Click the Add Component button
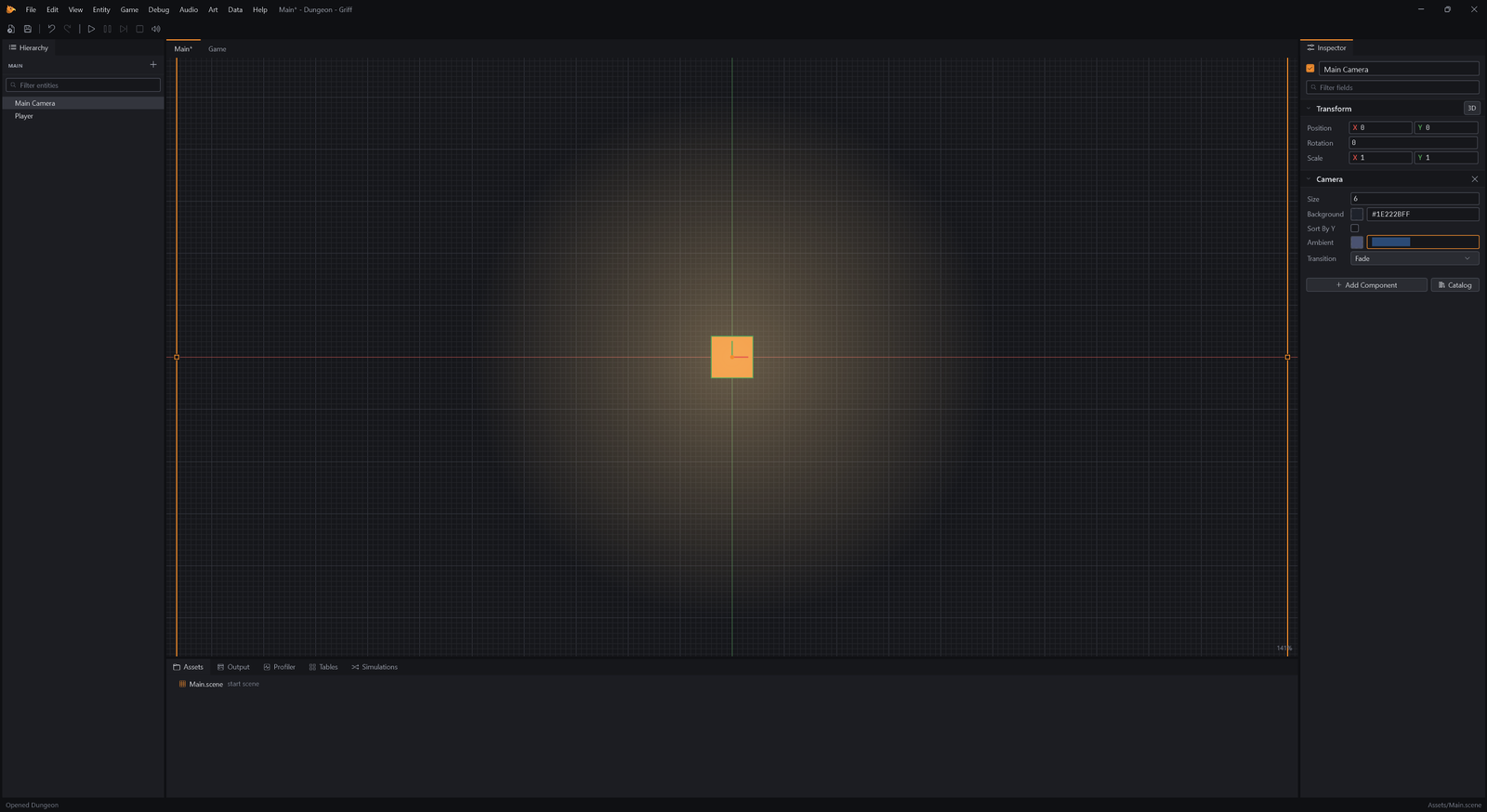 (x=1366, y=285)
